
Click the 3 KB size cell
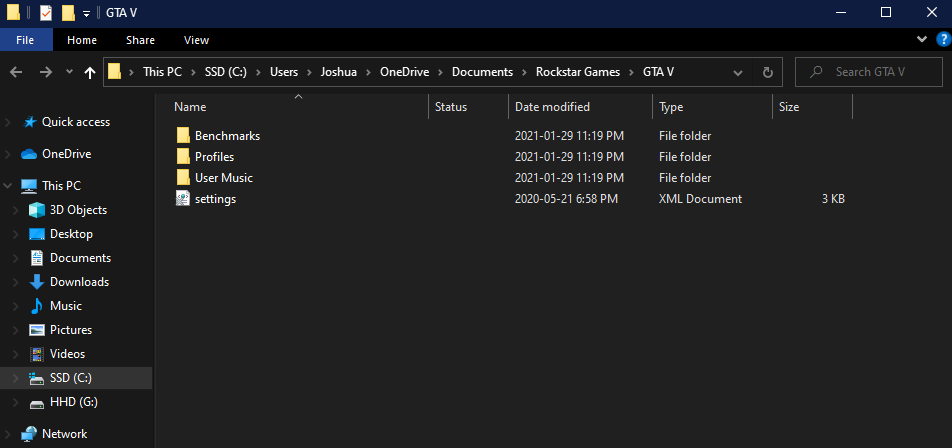click(833, 199)
